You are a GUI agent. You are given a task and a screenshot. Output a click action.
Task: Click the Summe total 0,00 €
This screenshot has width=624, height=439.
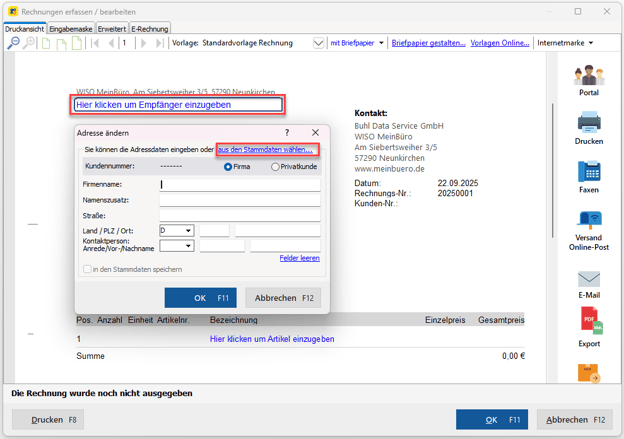[513, 356]
